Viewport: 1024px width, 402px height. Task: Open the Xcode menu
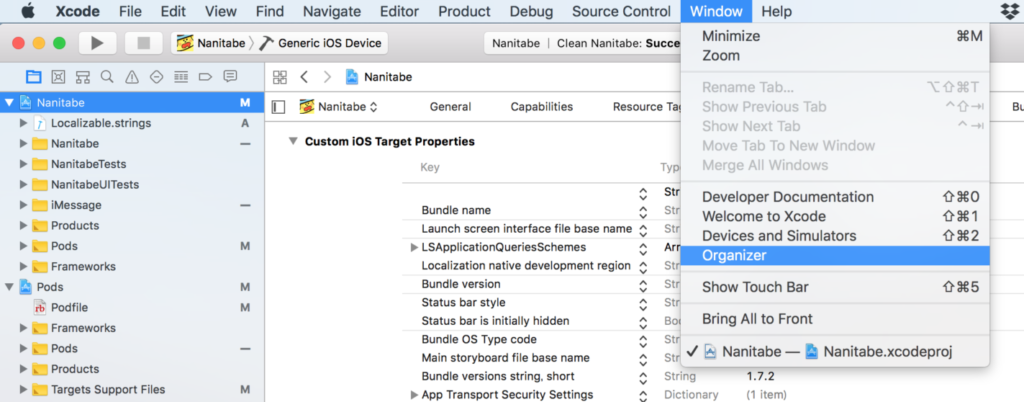pos(78,11)
